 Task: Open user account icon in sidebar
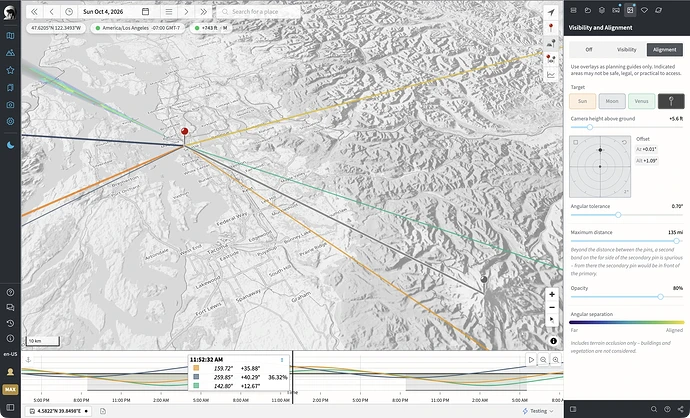pyautogui.click(x=10, y=372)
